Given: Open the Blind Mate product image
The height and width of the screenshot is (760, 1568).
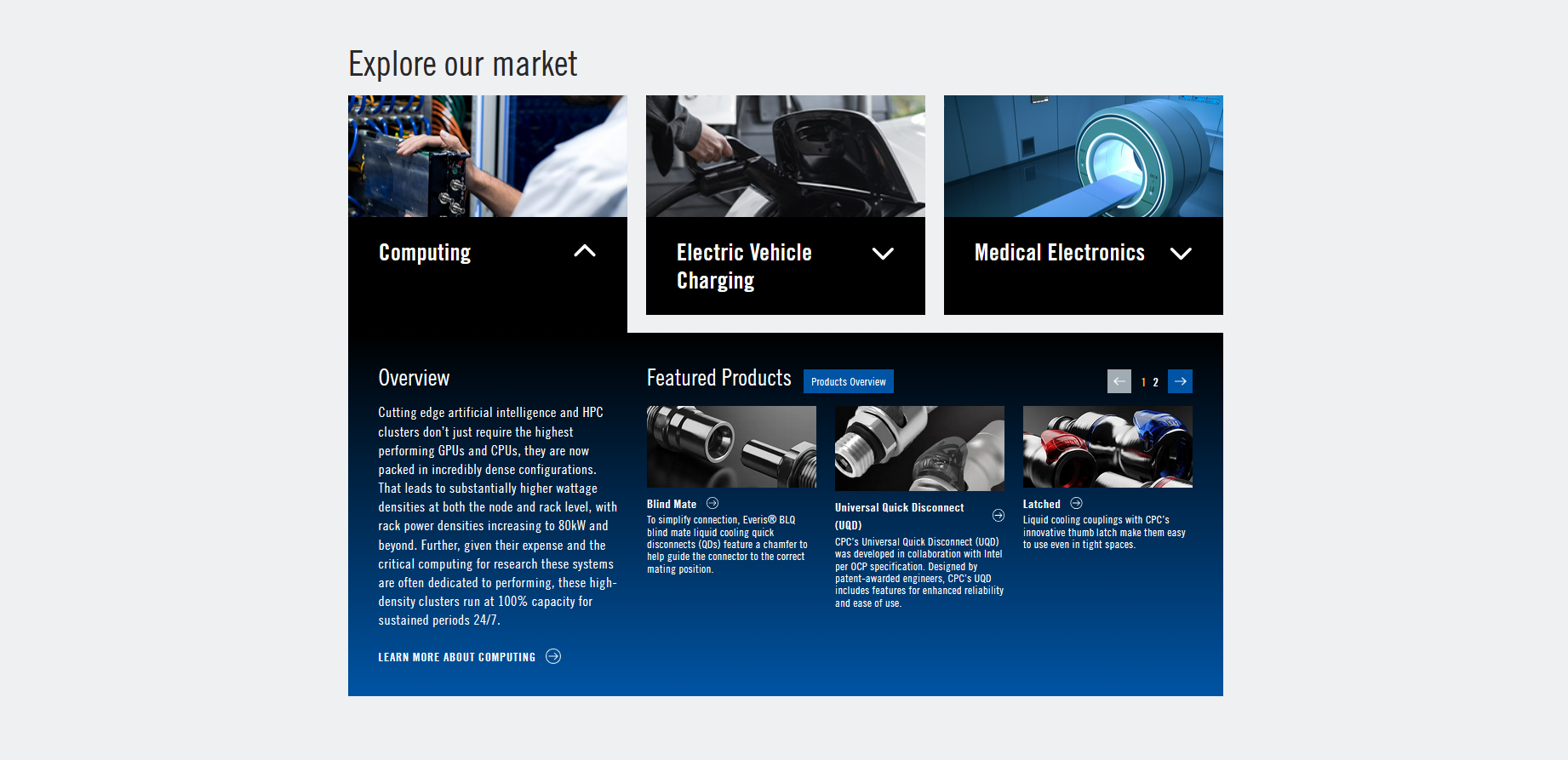Looking at the screenshot, I should [731, 447].
